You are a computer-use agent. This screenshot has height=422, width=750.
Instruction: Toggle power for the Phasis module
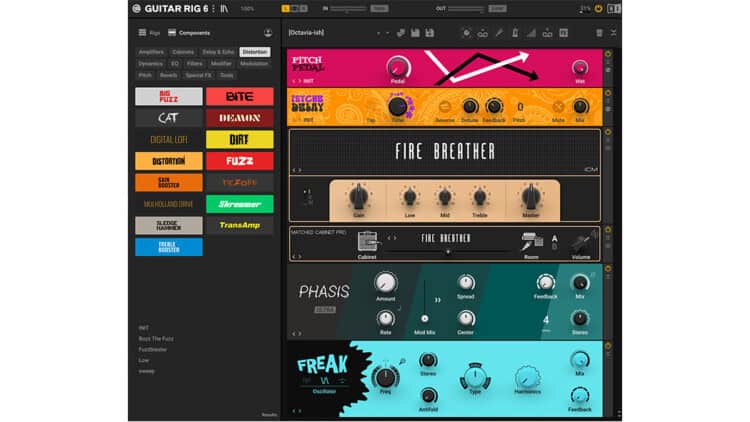[x=608, y=268]
